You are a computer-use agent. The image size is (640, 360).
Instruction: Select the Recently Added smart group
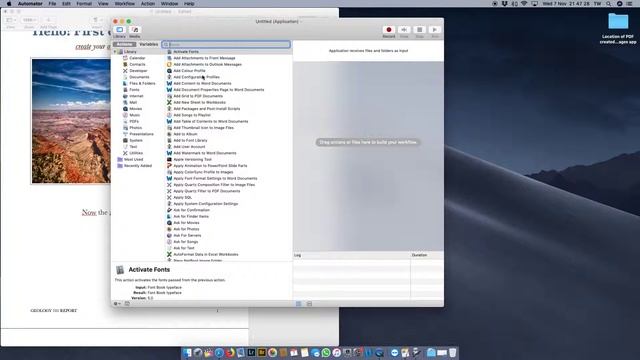(138, 166)
